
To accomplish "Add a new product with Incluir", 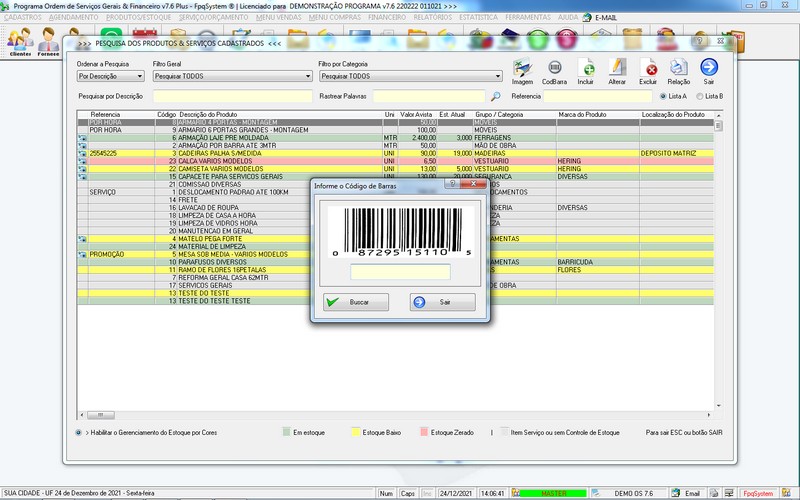I will click(586, 69).
